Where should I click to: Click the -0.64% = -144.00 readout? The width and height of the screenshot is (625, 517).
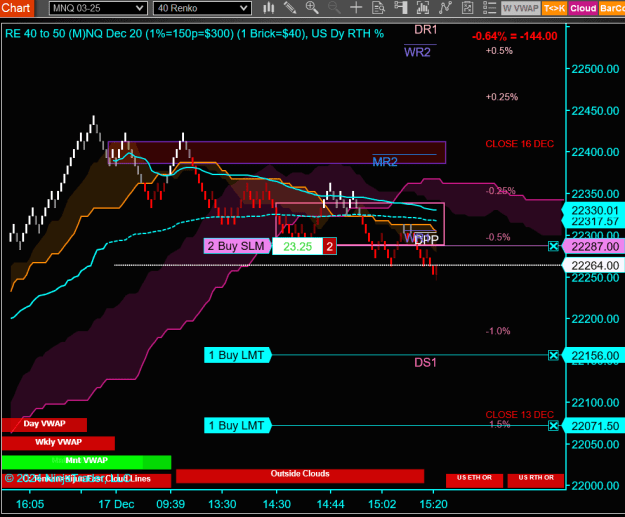(x=515, y=36)
